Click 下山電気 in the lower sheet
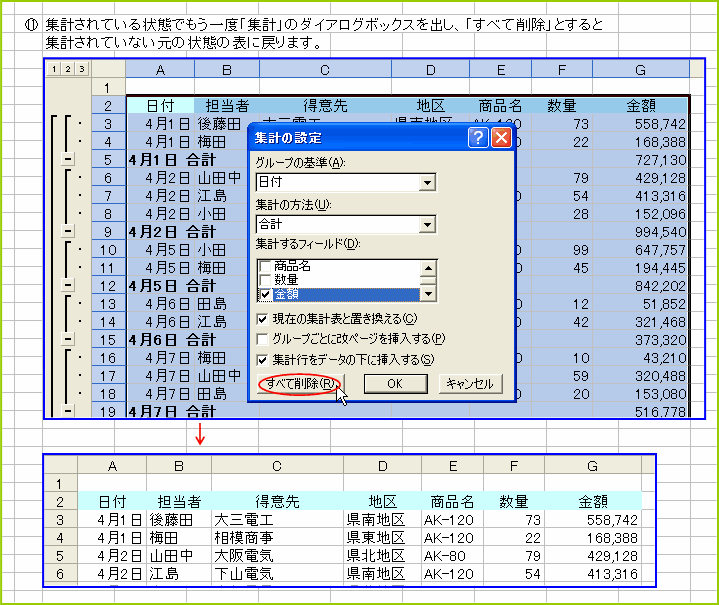Screen dimensions: 719x605 pyautogui.click(x=277, y=574)
